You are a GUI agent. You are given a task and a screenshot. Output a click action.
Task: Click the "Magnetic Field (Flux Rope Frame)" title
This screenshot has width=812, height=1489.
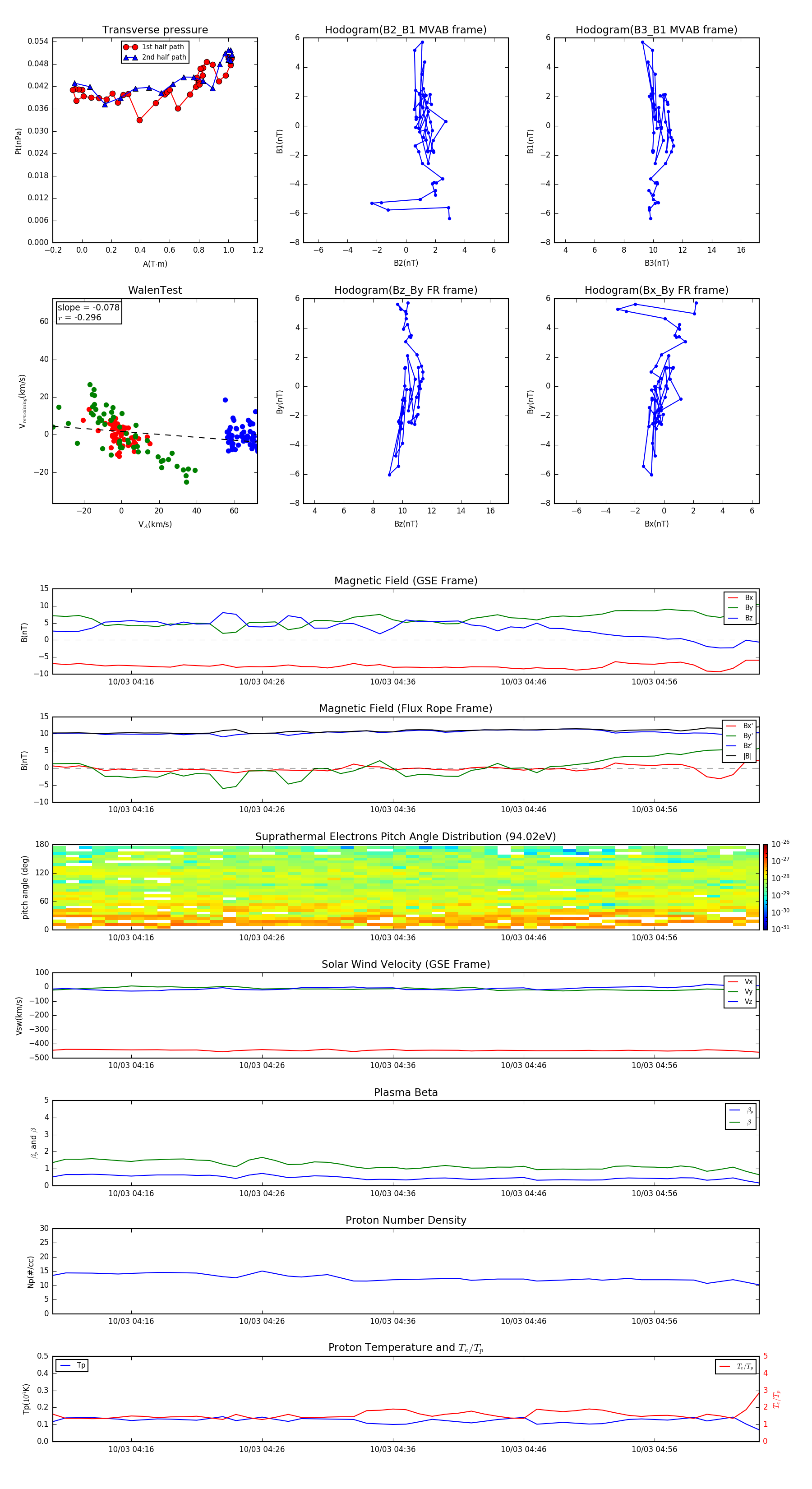(x=406, y=709)
